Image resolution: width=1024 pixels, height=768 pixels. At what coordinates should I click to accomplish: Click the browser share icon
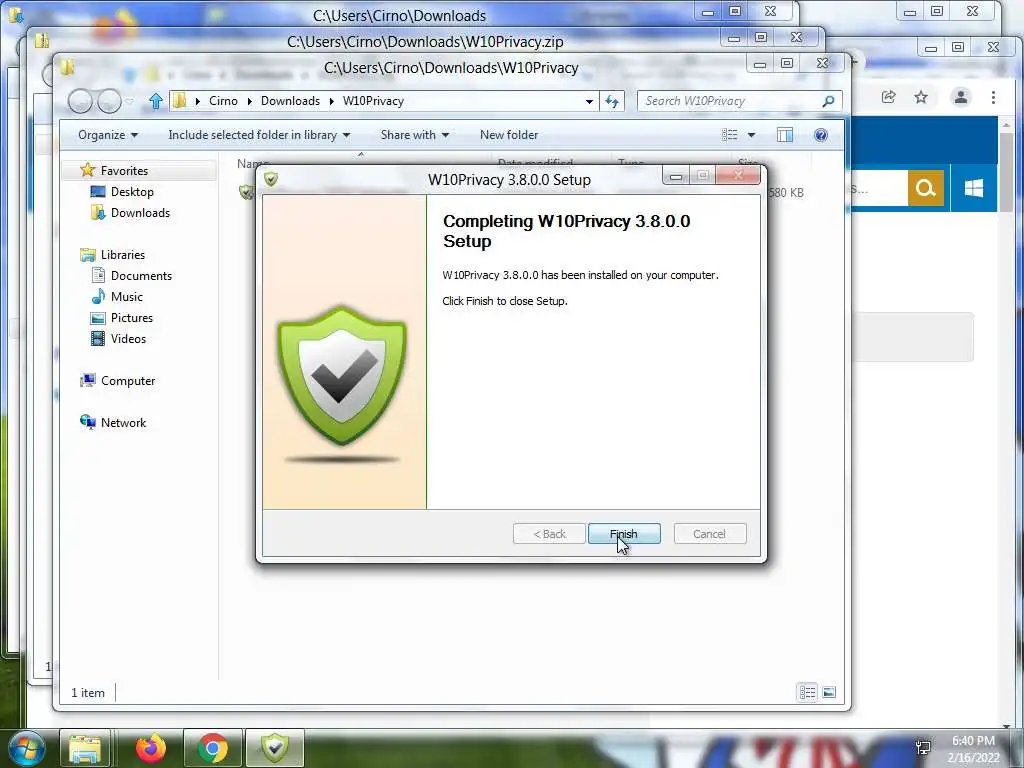coord(888,97)
